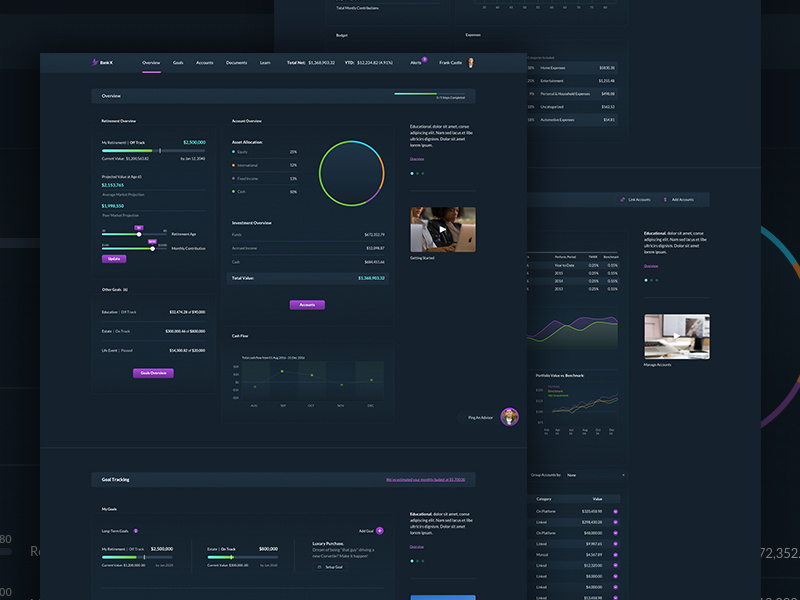The image size is (800, 600).
Task: Click the Add Goal plus icon
Action: pos(379,531)
